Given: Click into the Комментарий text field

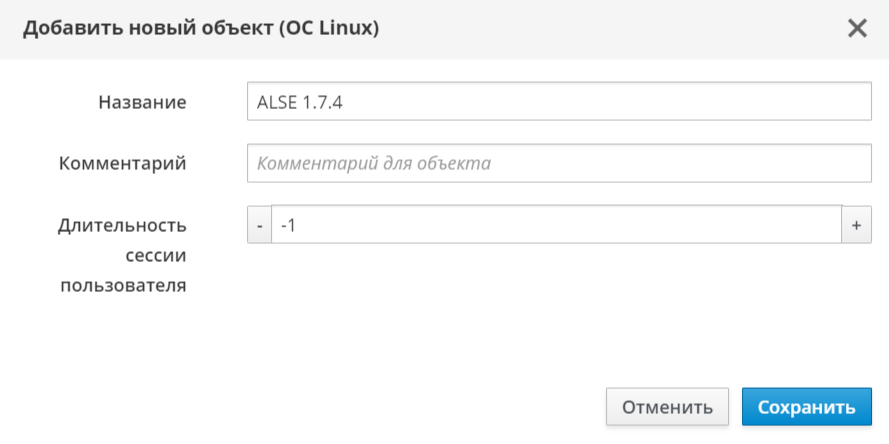Looking at the screenshot, I should pos(558,163).
